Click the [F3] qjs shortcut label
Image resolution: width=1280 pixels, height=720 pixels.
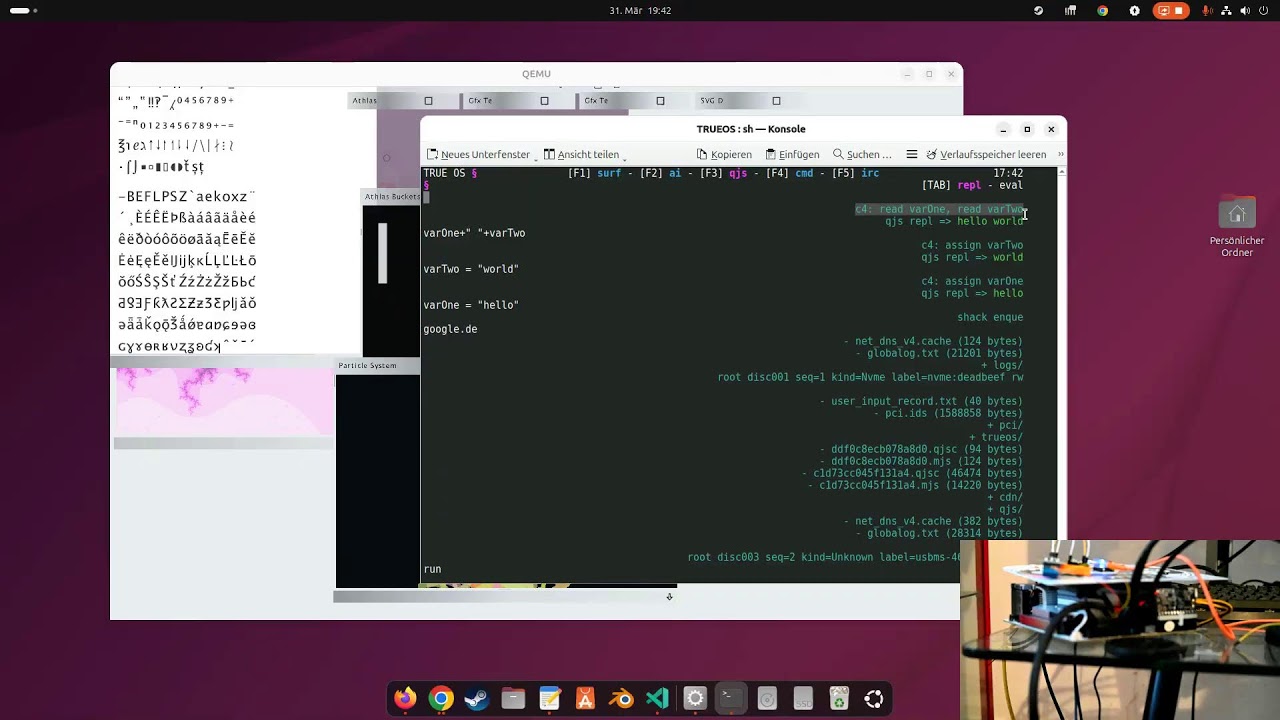pos(723,173)
